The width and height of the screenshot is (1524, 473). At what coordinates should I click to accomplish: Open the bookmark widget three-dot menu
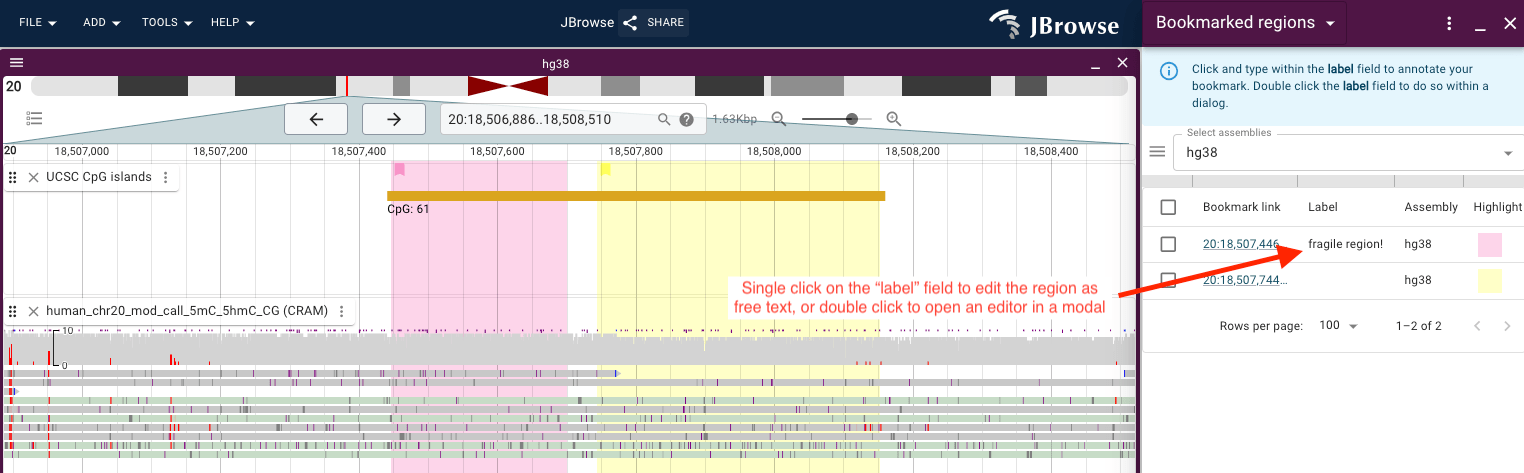click(x=1449, y=23)
